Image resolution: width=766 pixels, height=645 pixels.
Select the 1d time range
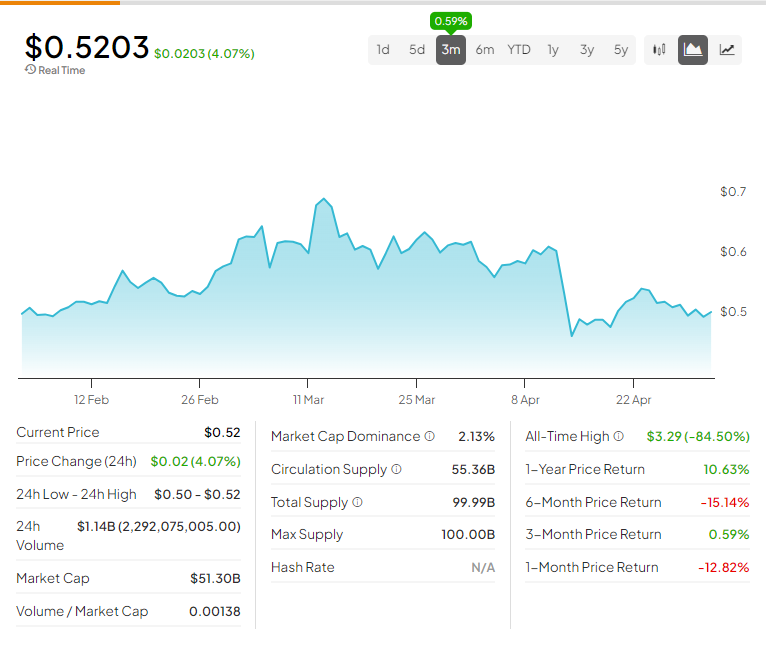coord(383,49)
